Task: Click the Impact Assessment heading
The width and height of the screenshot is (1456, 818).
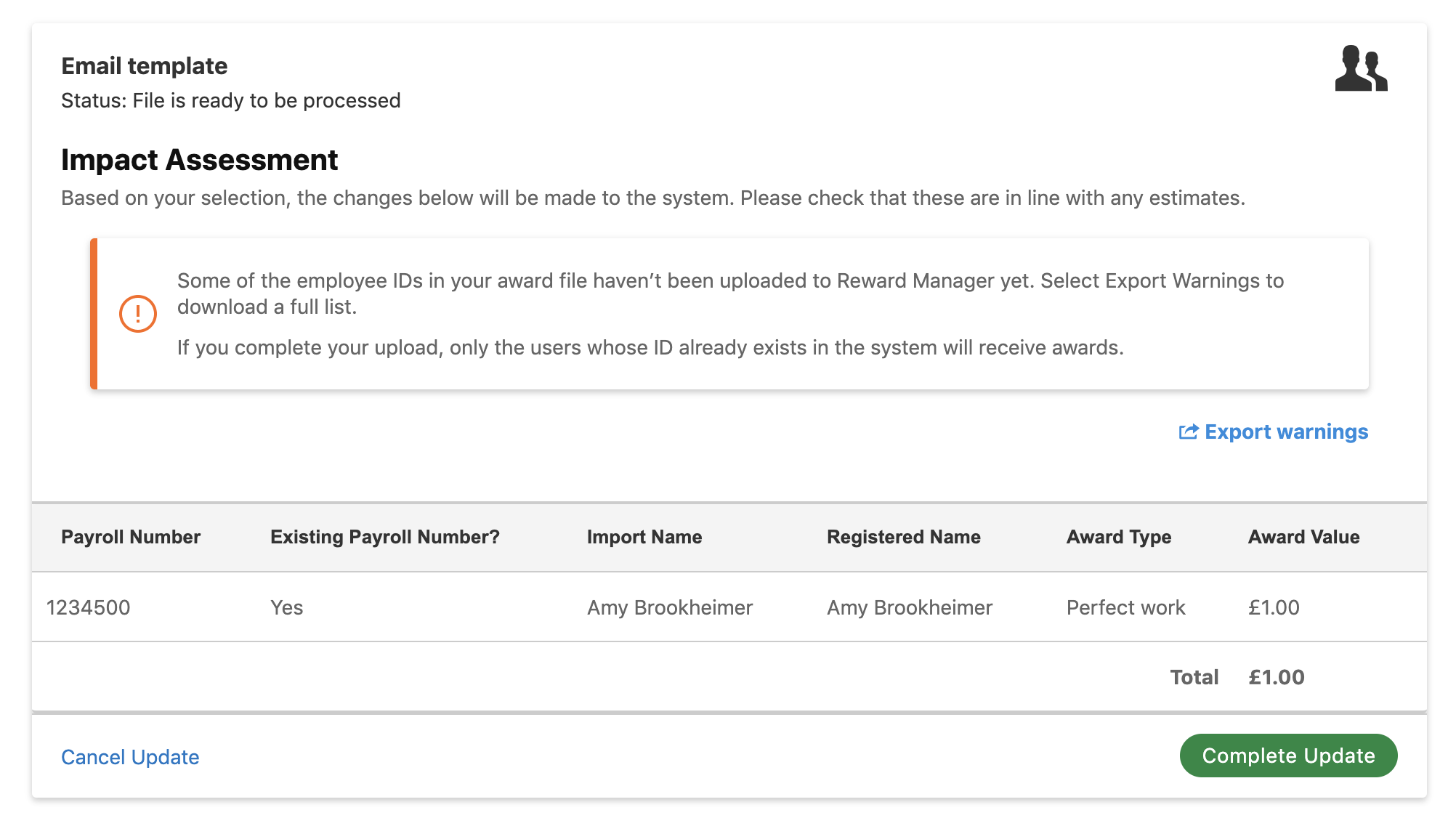Action: coord(200,160)
